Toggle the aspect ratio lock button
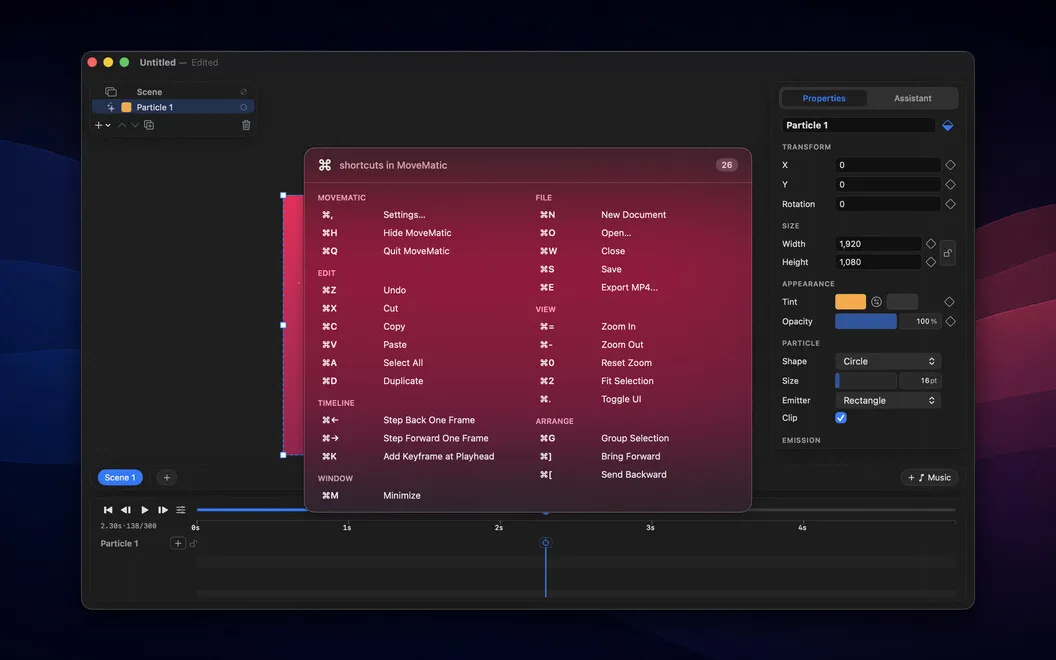The image size is (1056, 660). [948, 253]
